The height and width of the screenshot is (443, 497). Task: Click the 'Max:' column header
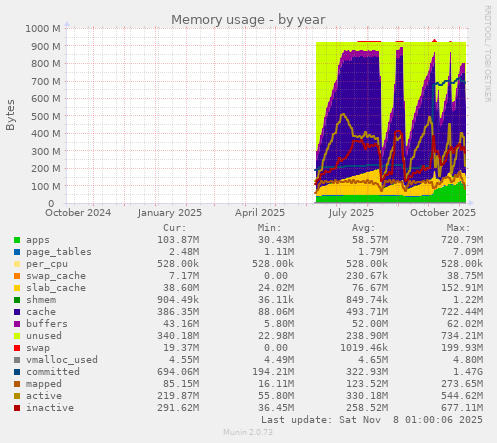(x=458, y=228)
